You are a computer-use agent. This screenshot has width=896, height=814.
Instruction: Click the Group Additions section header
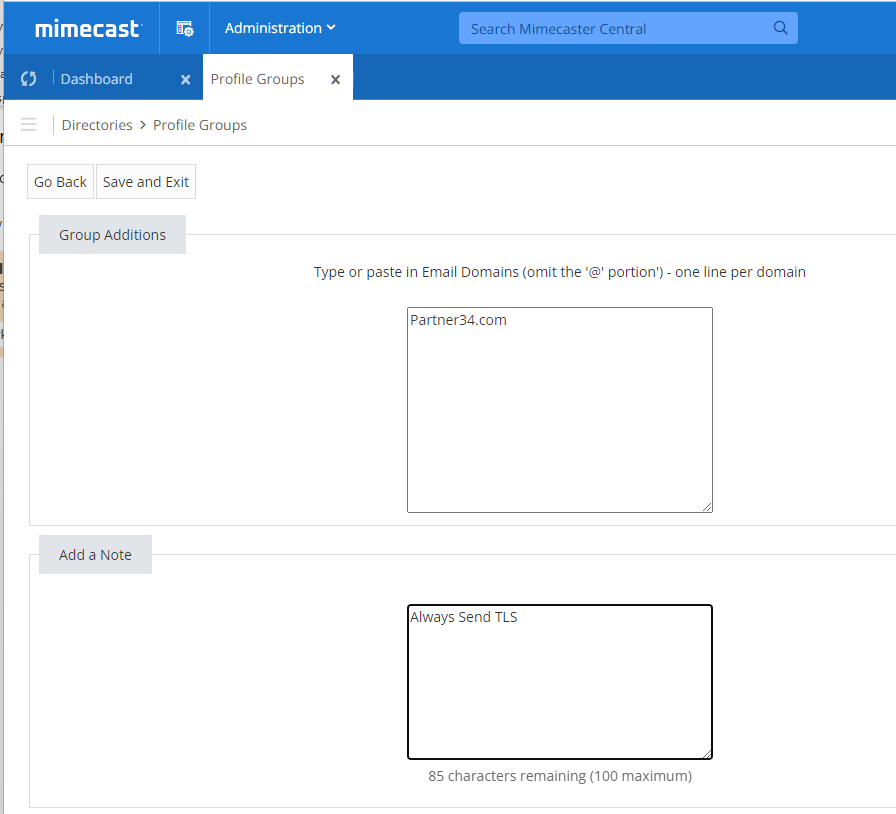coord(112,234)
